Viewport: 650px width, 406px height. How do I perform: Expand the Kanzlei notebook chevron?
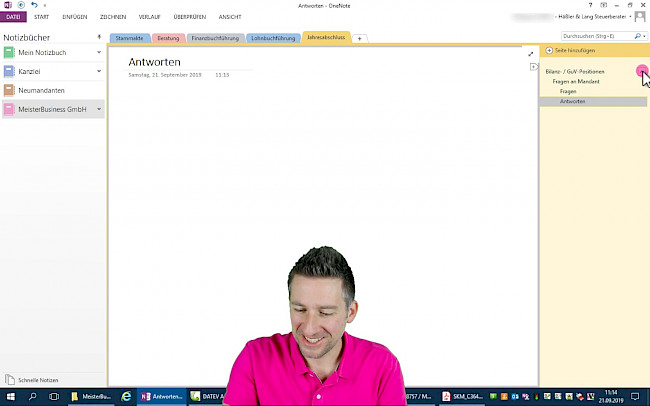click(98, 71)
